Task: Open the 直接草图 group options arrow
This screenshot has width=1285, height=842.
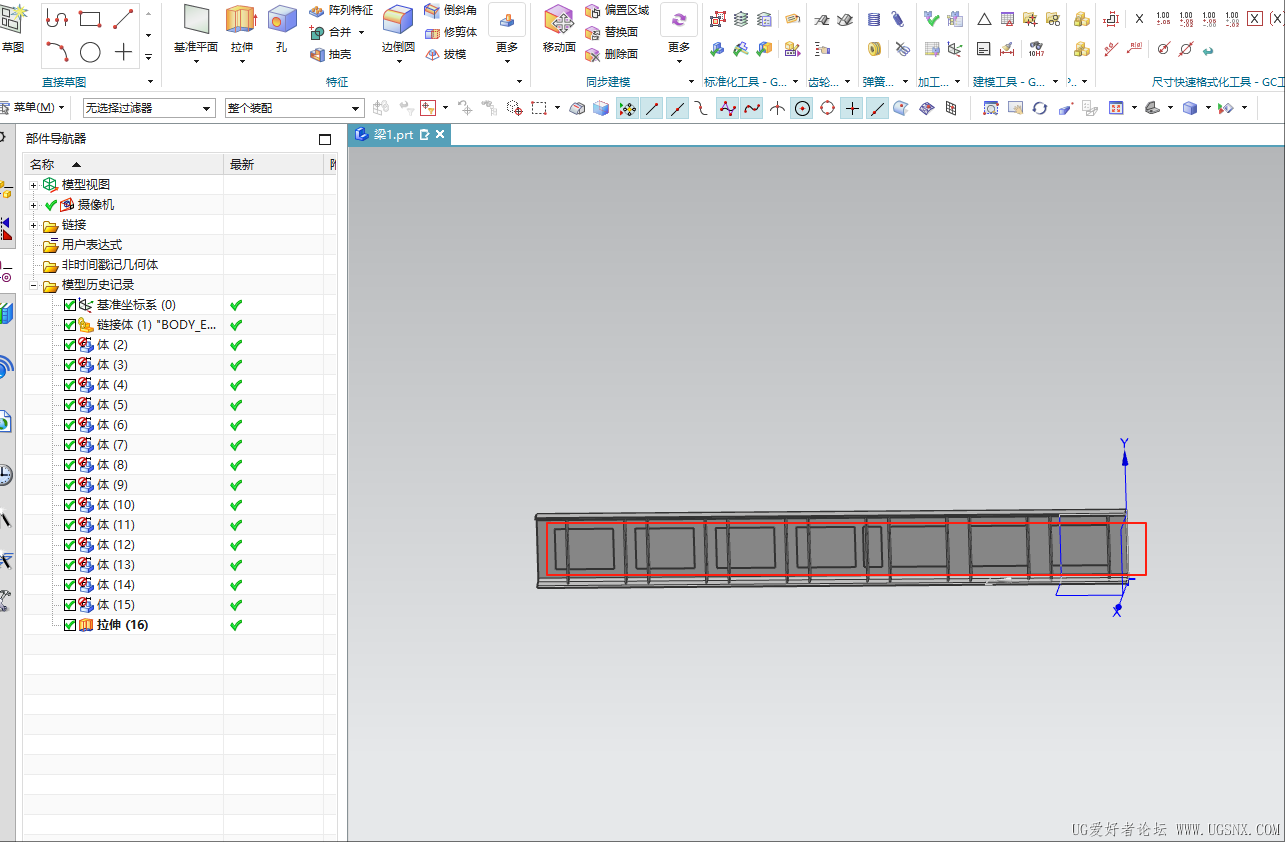Action: click(x=150, y=82)
